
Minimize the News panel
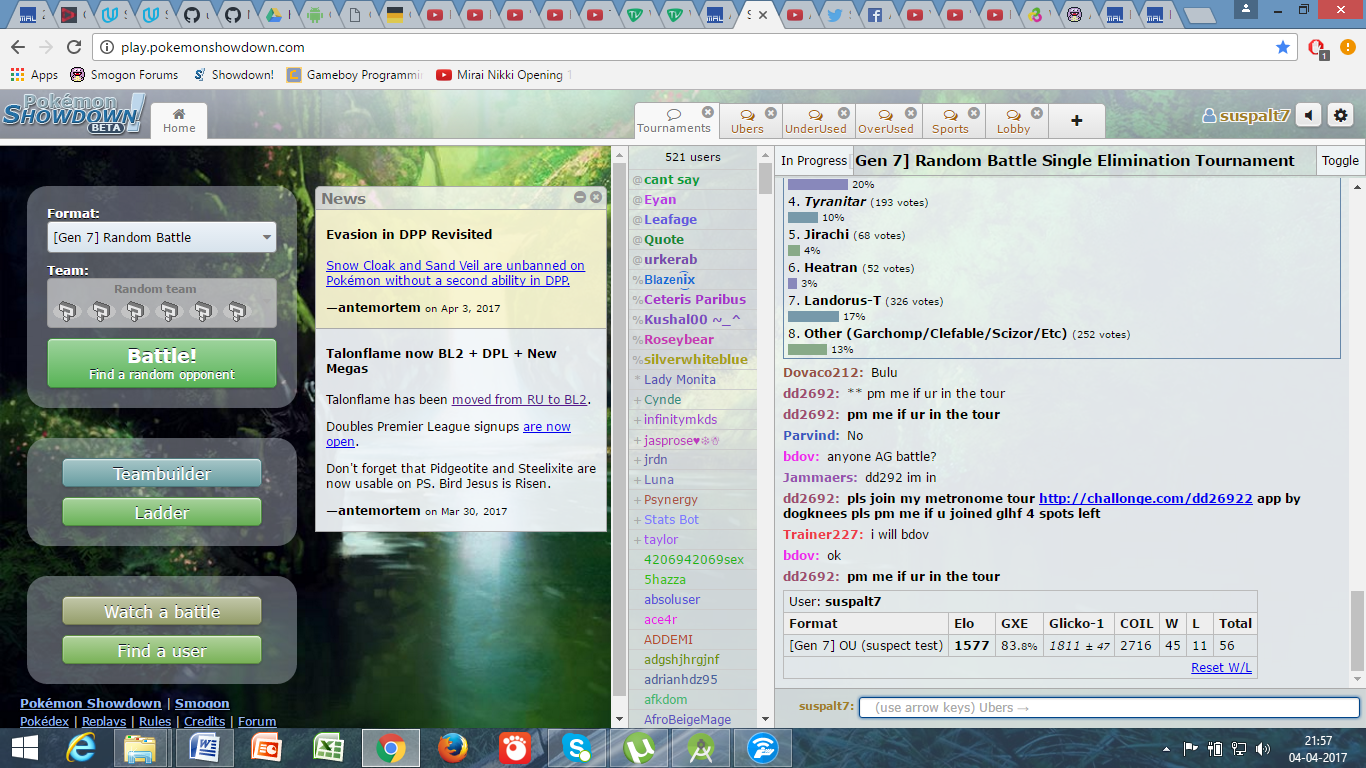point(580,198)
